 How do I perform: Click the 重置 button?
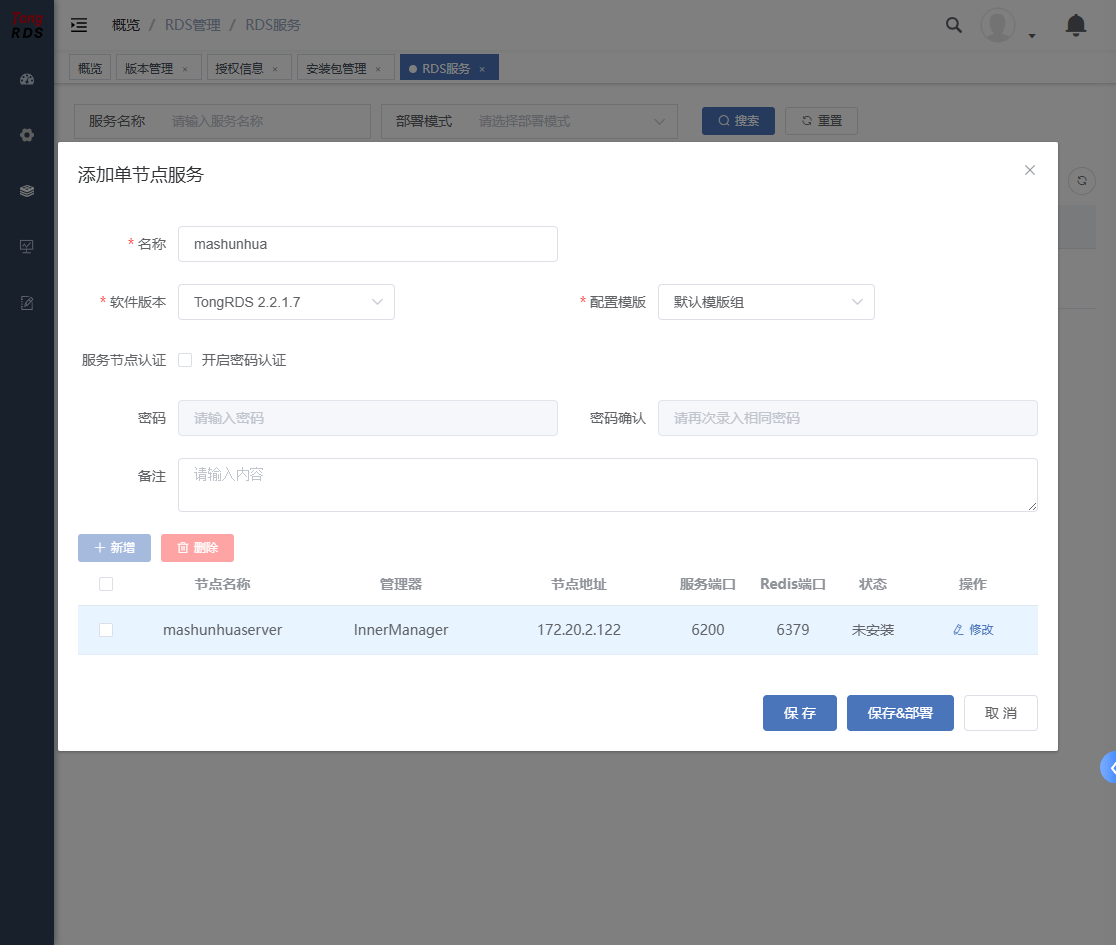tap(821, 121)
